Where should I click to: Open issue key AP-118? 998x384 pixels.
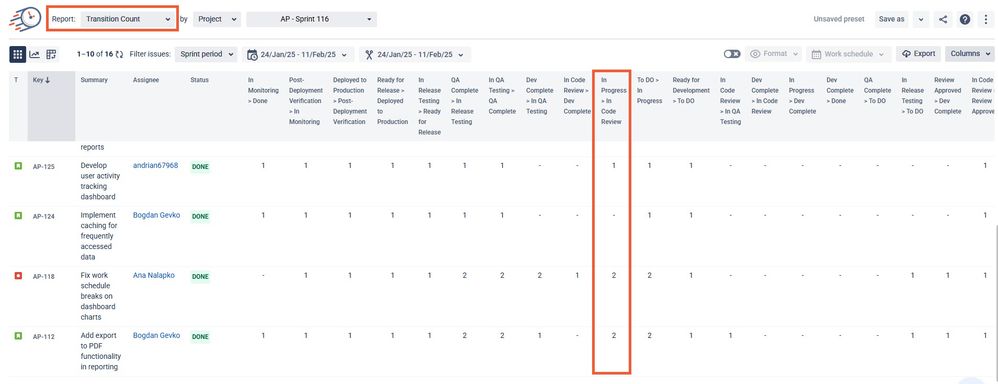(x=44, y=276)
